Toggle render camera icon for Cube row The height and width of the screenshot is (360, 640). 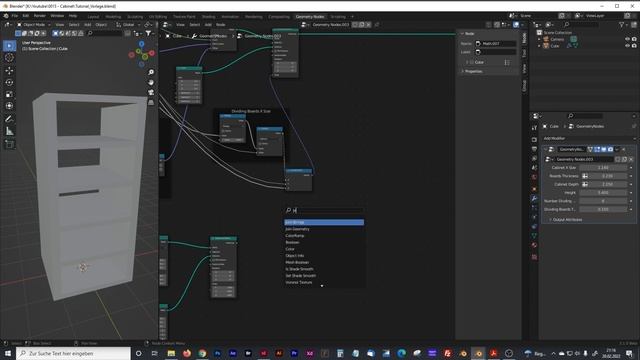(x=634, y=46)
